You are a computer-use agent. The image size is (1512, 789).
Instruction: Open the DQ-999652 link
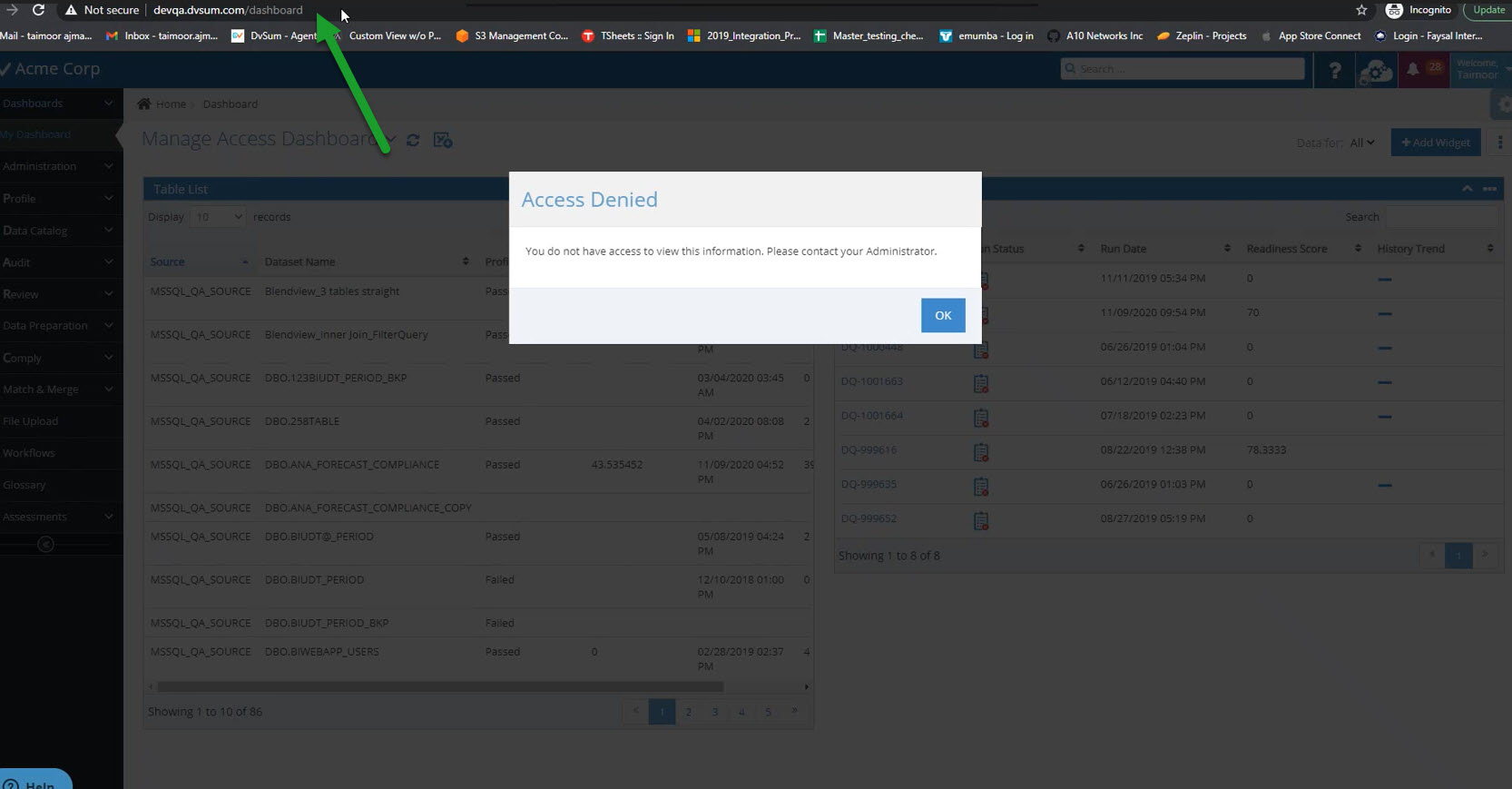pyautogui.click(x=869, y=518)
